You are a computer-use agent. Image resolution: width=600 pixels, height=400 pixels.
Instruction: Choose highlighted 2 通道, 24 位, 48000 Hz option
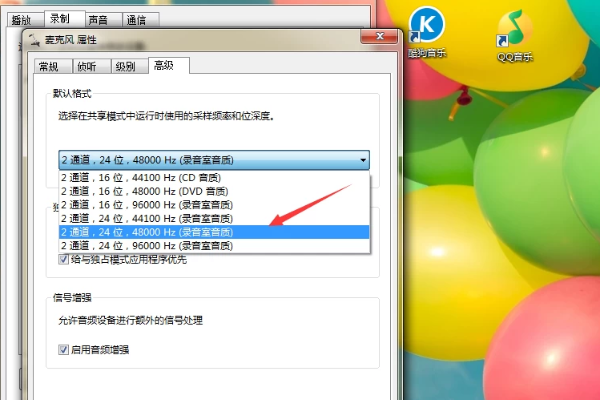pos(214,232)
